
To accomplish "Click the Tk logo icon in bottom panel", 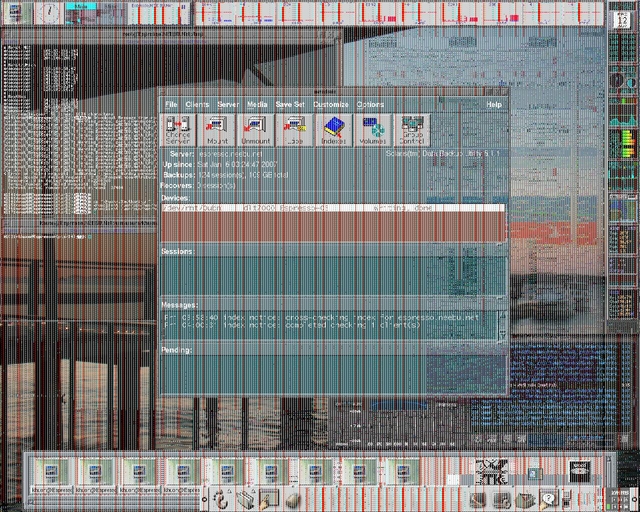I will [x=492, y=472].
